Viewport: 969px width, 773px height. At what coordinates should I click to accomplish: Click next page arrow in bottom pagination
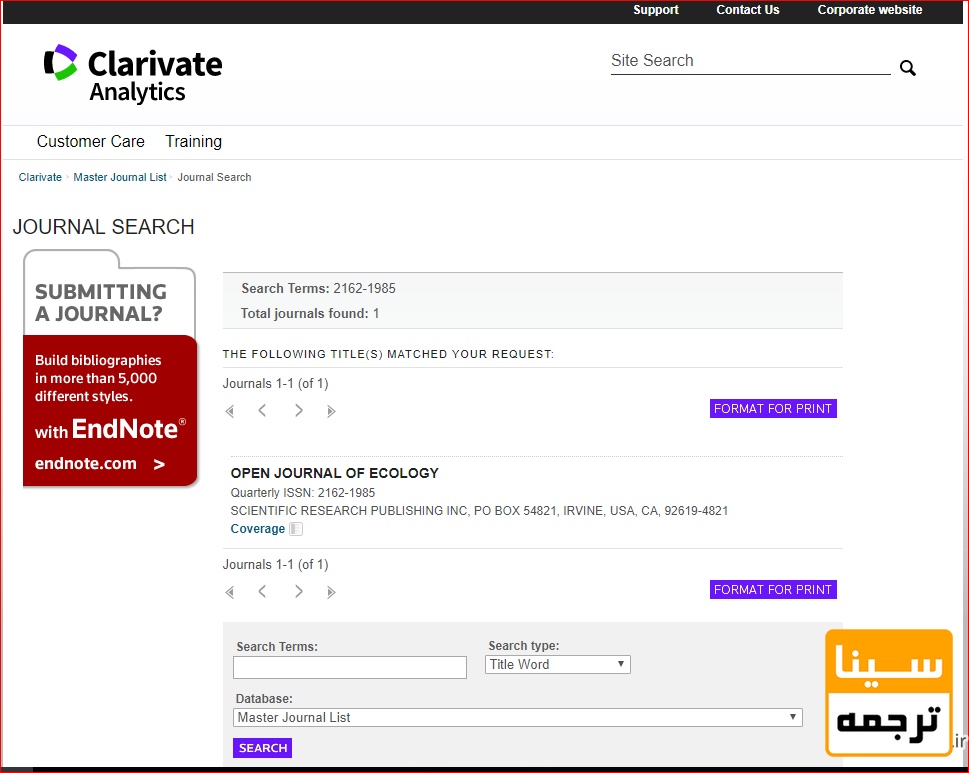click(x=298, y=592)
